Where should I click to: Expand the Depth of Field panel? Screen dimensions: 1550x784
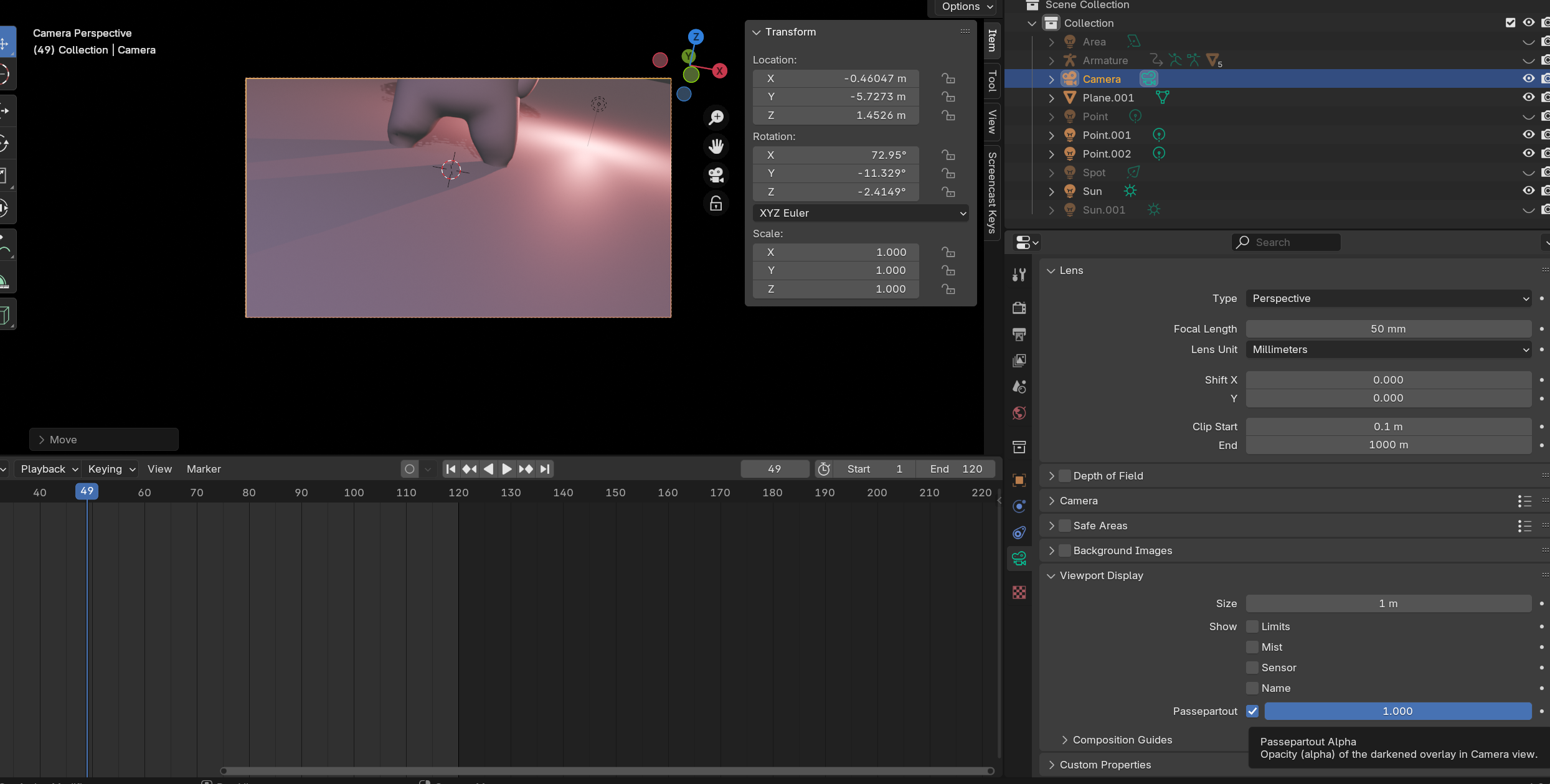[x=1051, y=476]
